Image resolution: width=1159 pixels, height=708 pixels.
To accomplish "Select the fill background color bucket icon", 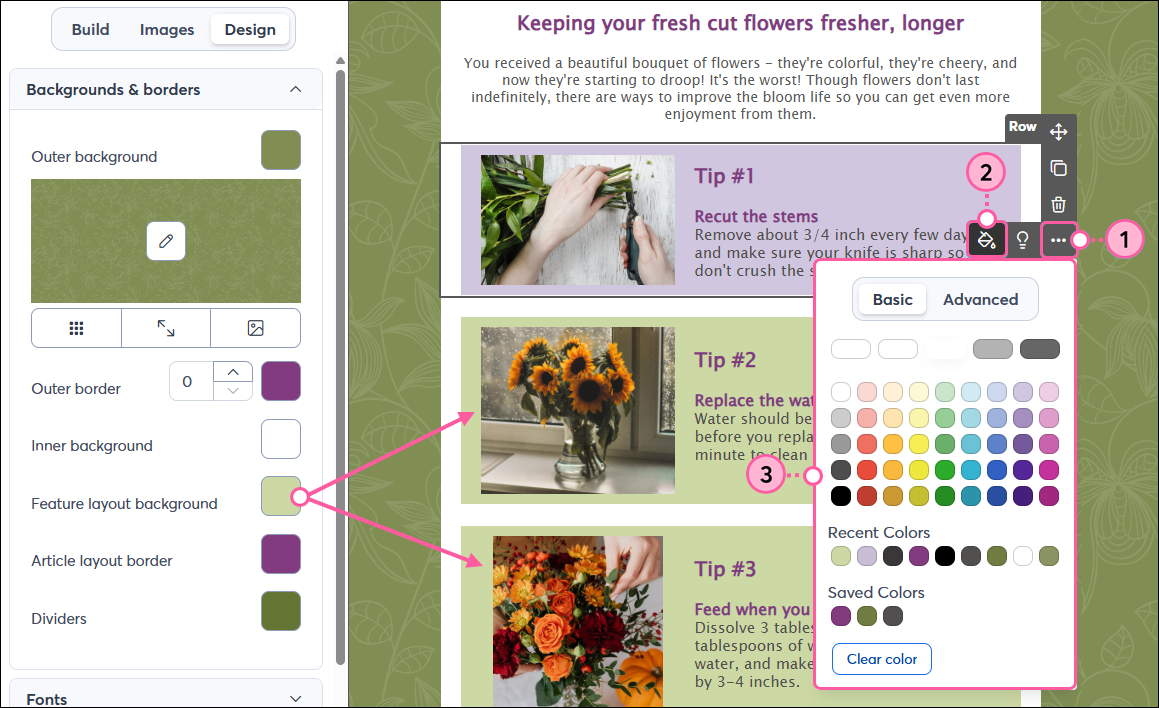I will [986, 240].
